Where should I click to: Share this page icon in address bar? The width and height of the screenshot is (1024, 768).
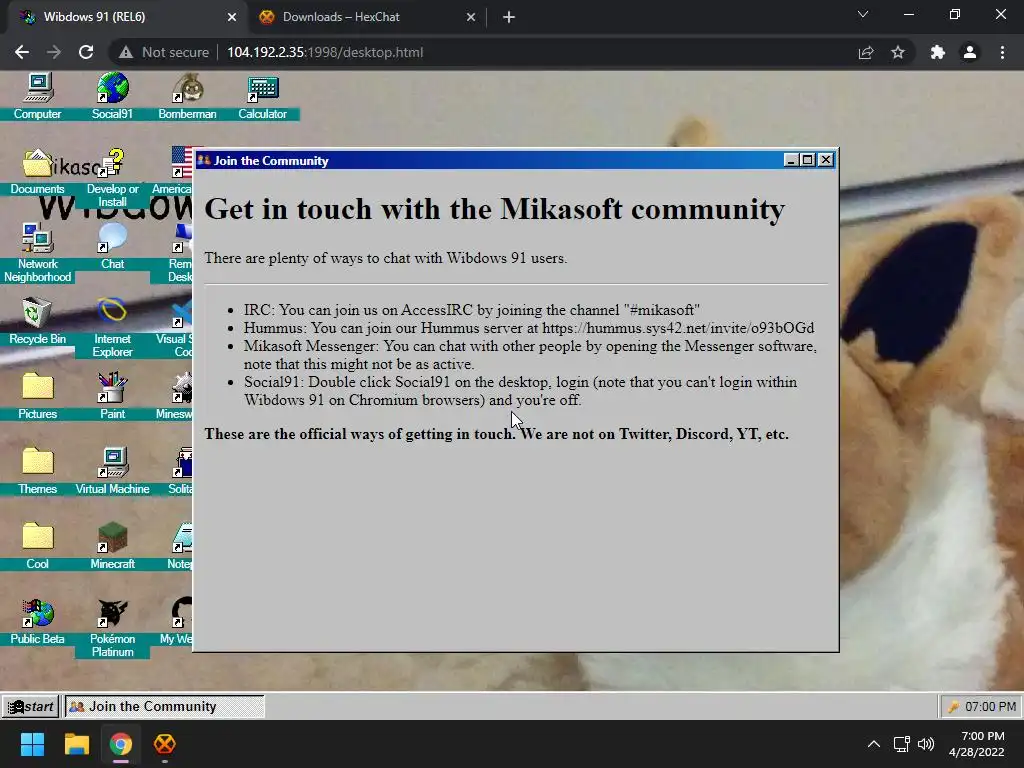[866, 52]
